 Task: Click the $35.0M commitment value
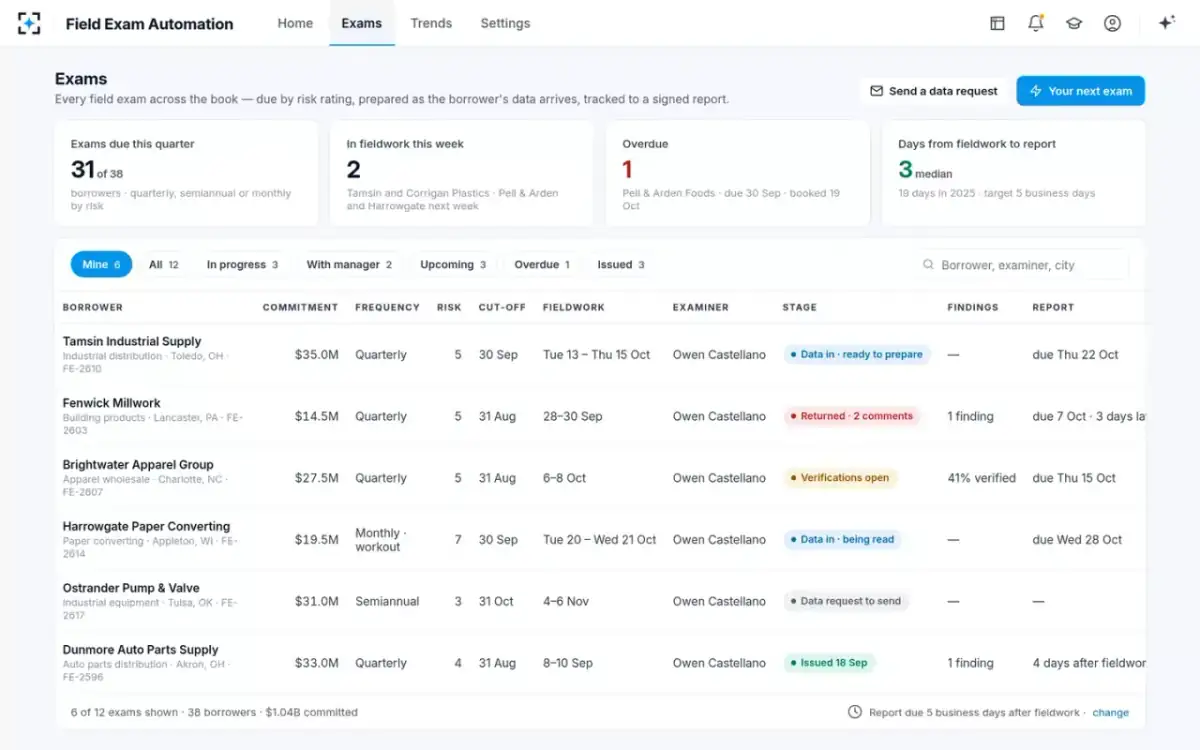coord(317,355)
